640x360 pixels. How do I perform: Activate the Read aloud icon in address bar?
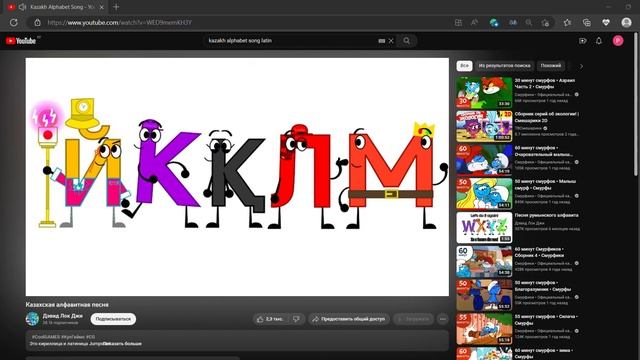[x=474, y=23]
